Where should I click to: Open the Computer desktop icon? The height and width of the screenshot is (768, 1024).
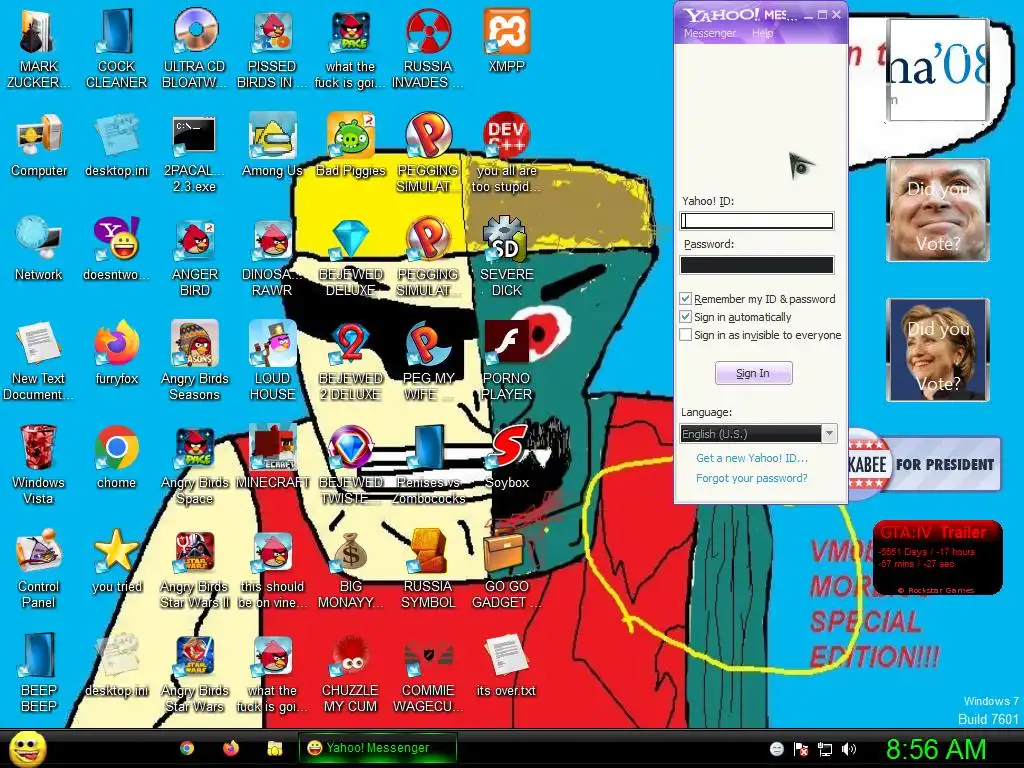click(x=38, y=136)
